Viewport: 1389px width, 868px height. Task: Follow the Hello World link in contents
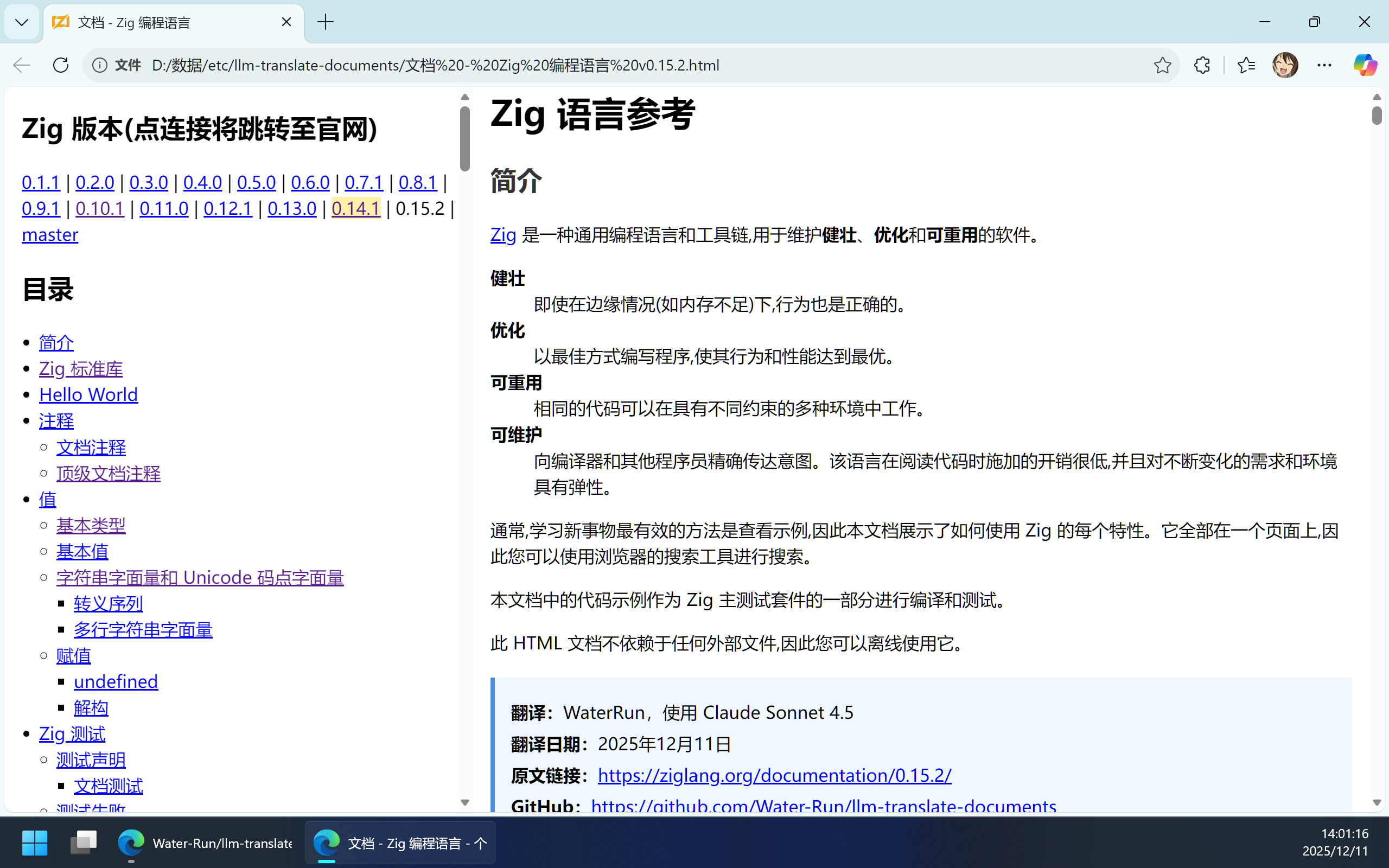point(88,394)
